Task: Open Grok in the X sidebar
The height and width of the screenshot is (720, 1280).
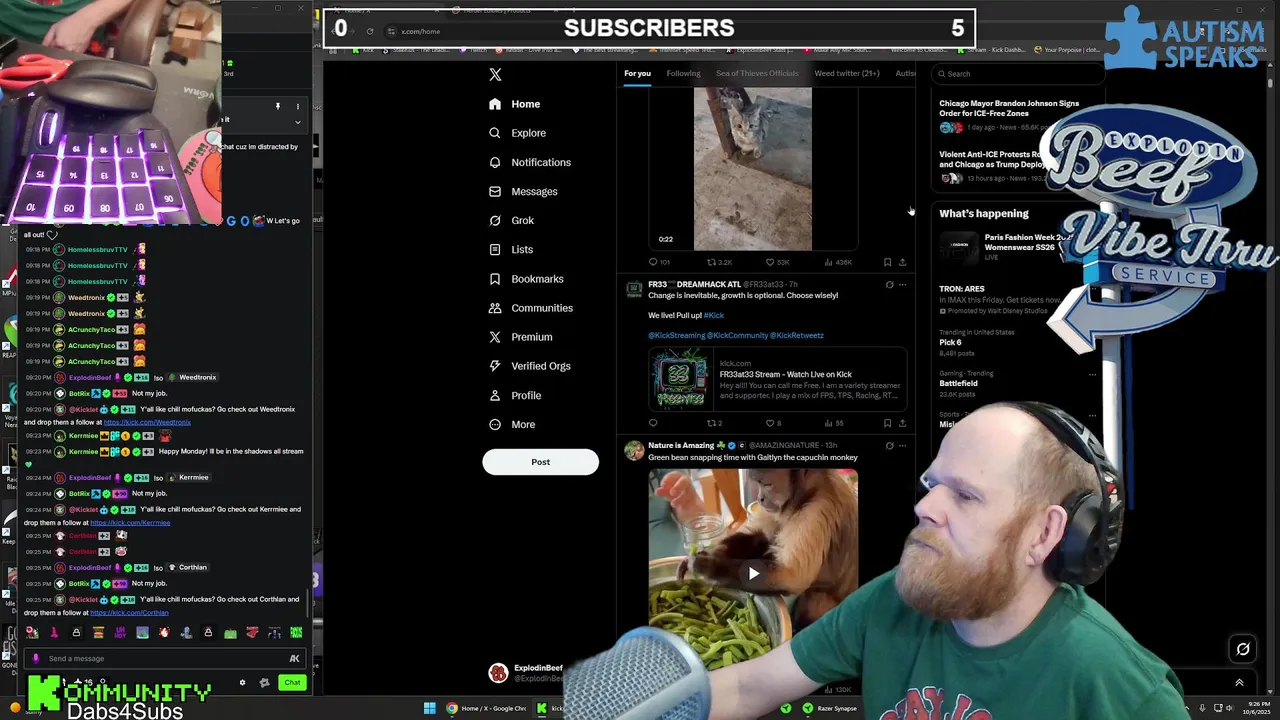Action: [x=511, y=220]
